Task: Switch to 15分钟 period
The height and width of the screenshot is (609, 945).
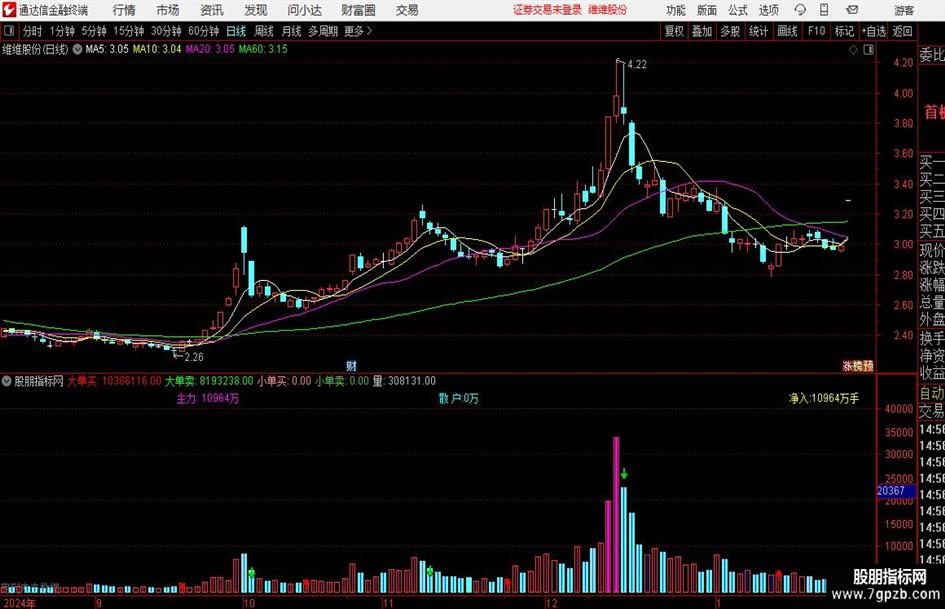Action: pos(129,31)
